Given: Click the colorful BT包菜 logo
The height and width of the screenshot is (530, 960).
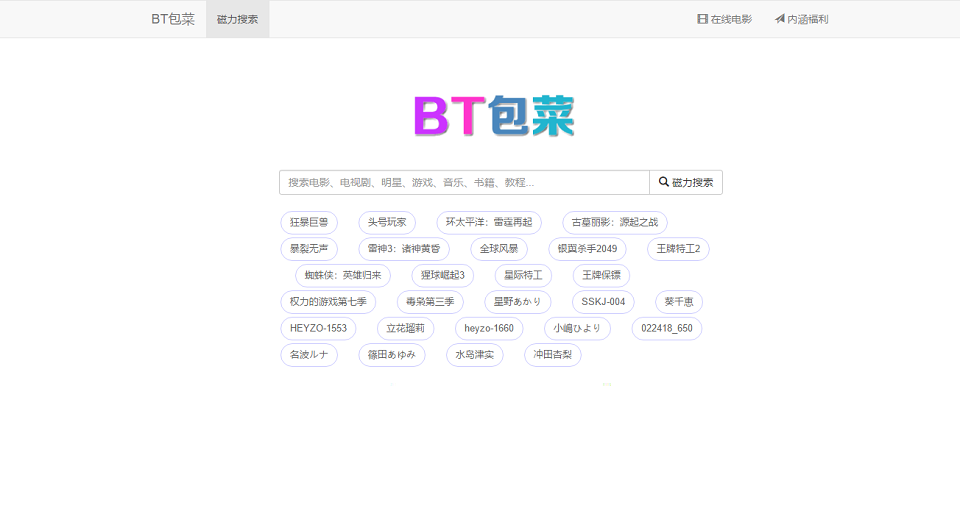Looking at the screenshot, I should tap(494, 117).
